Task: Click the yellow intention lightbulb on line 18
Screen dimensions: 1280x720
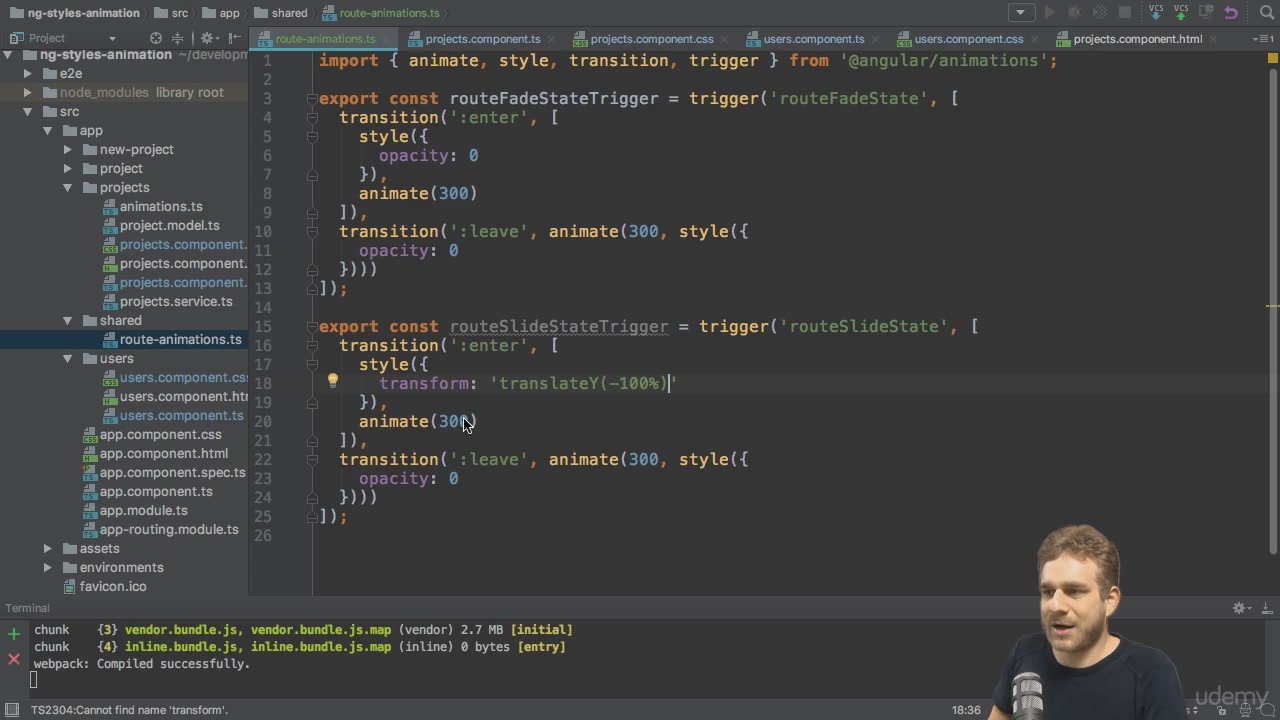Action: point(333,381)
